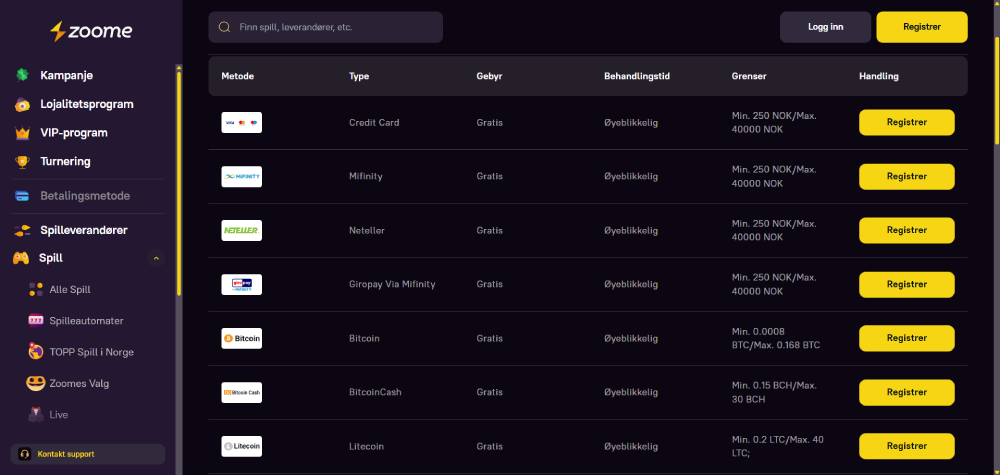Open Spilleverandører in the sidebar
Image resolution: width=1000 pixels, height=475 pixels.
click(x=83, y=230)
